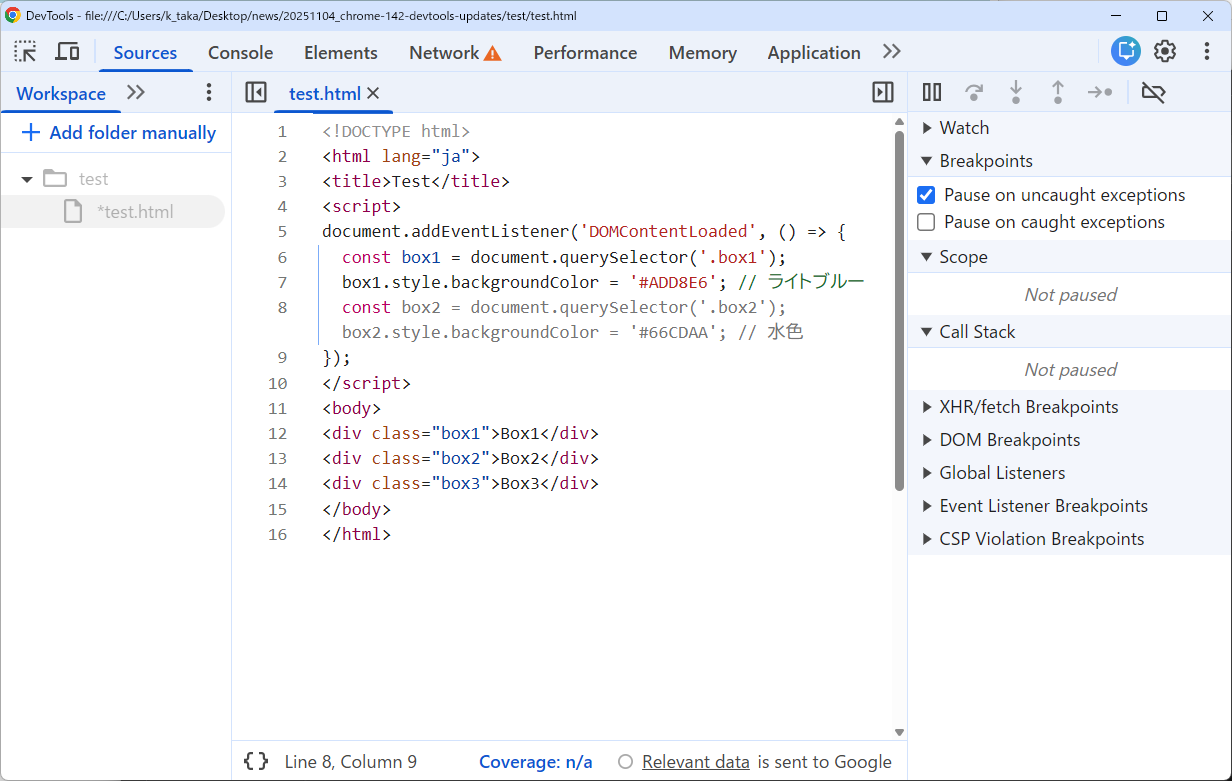Viewport: 1232px width, 781px height.
Task: Click Add folder manually
Action: click(x=119, y=133)
